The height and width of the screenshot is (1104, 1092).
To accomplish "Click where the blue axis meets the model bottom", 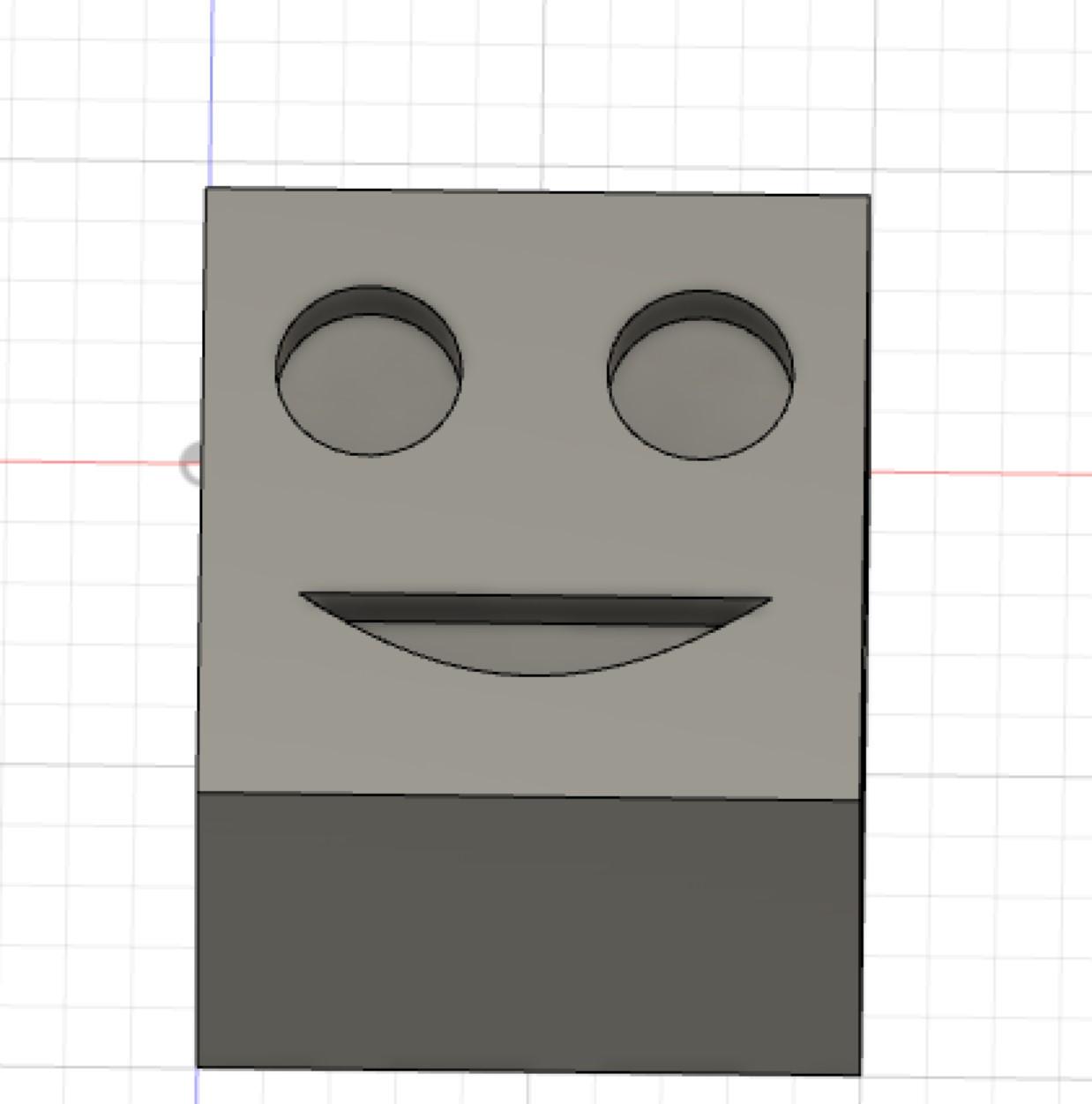I will coord(198,1069).
